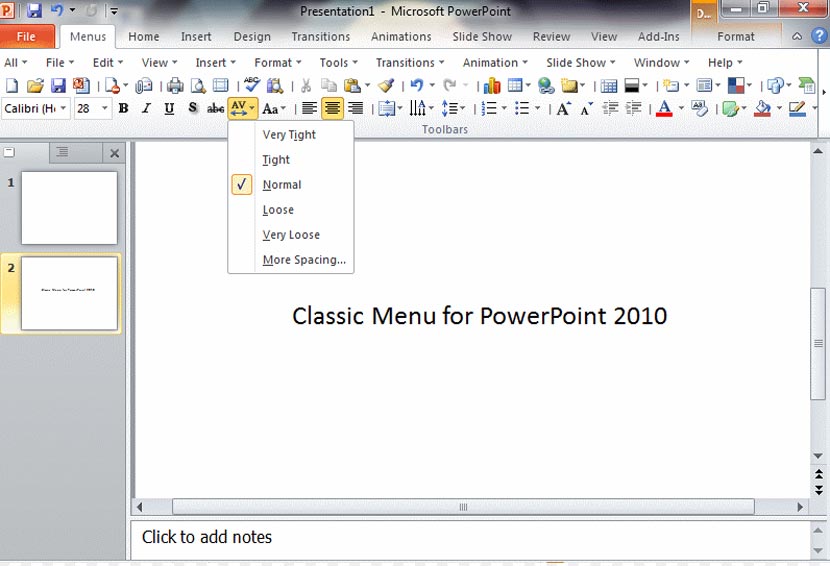Open Print Preview

pyautogui.click(x=198, y=85)
